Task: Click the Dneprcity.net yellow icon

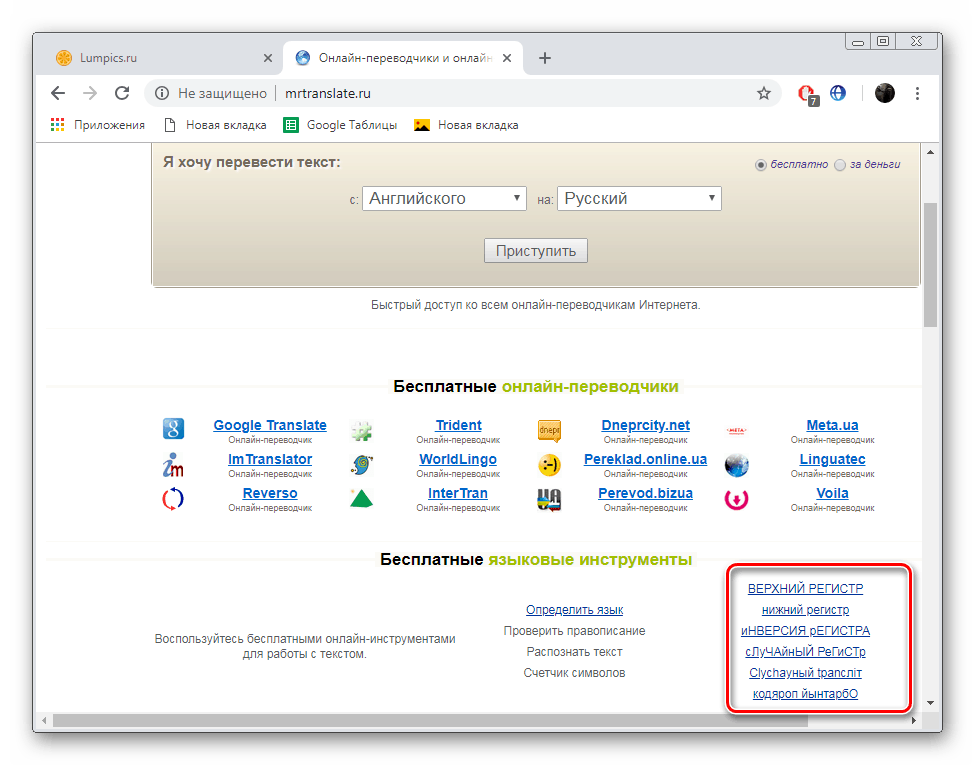Action: [x=549, y=430]
